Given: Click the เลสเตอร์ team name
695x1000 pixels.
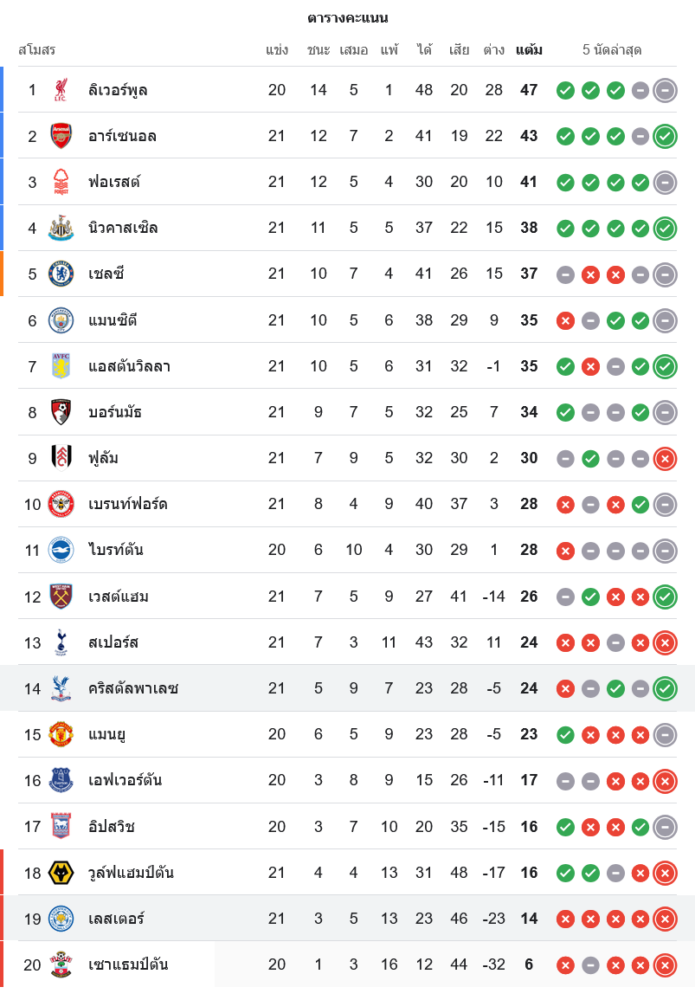Looking at the screenshot, I should click(117, 919).
